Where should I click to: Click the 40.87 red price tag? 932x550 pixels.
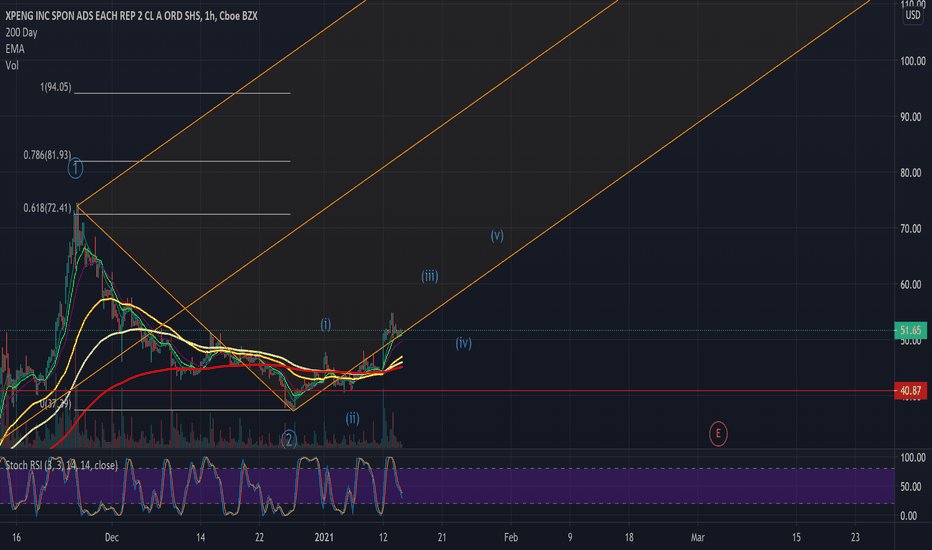coord(910,391)
